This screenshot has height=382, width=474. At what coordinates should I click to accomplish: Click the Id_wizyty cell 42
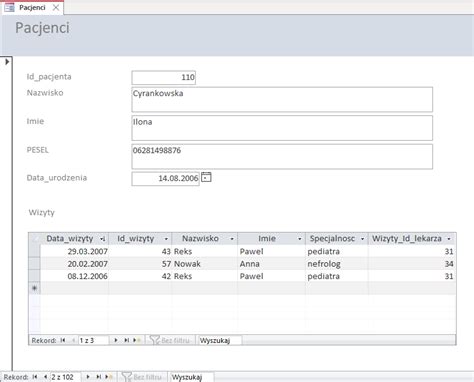[x=140, y=276]
